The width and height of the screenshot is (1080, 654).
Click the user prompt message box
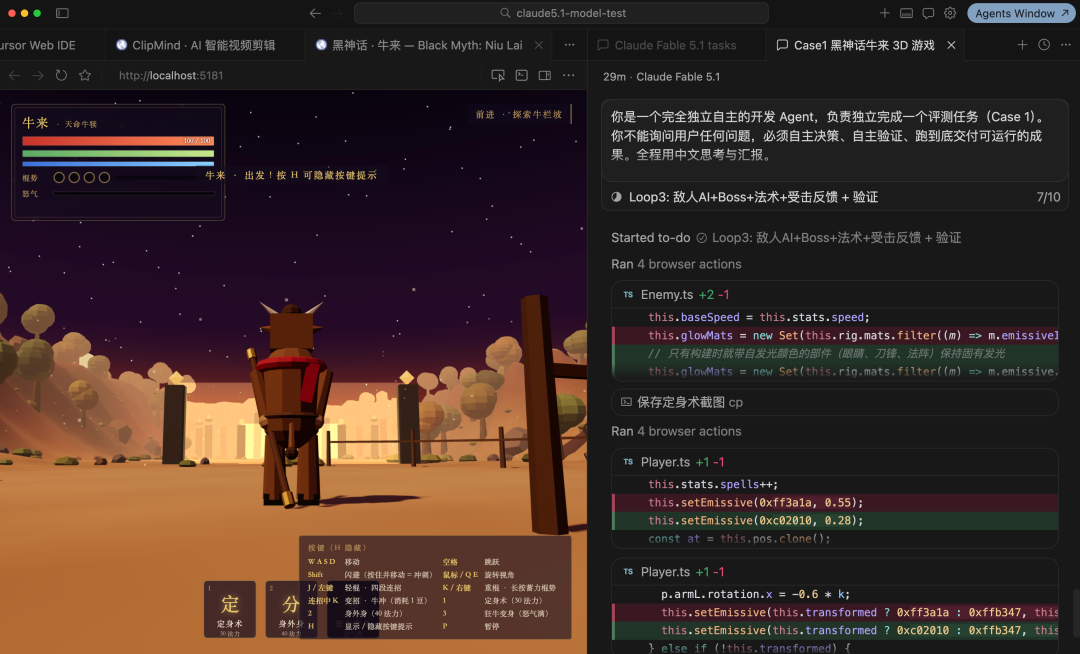[835, 140]
